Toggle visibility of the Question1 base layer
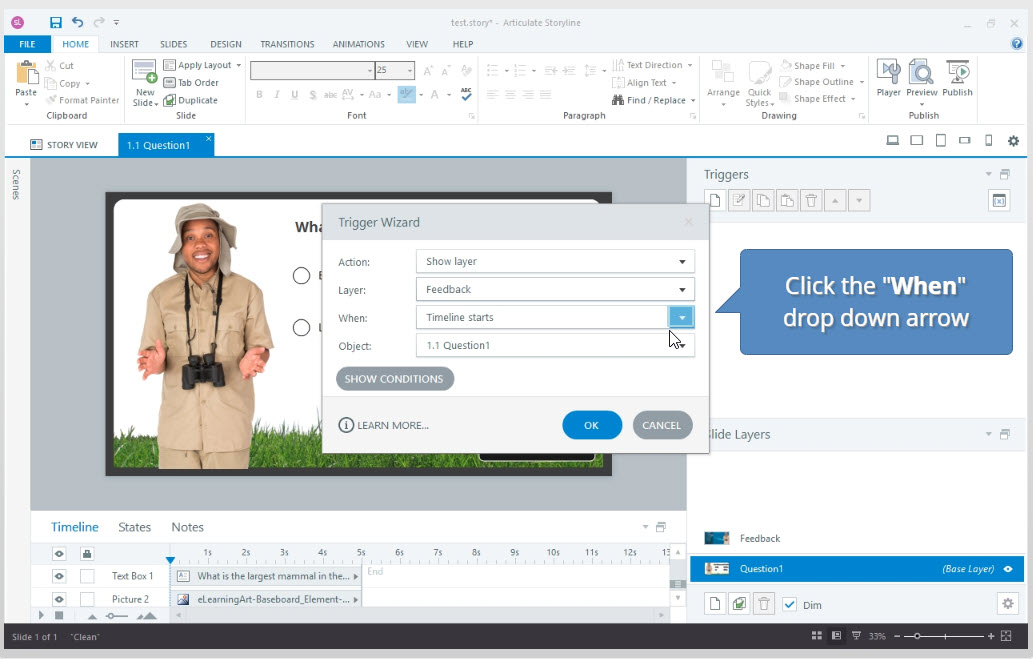The width and height of the screenshot is (1033, 659). pyautogui.click(x=1009, y=569)
